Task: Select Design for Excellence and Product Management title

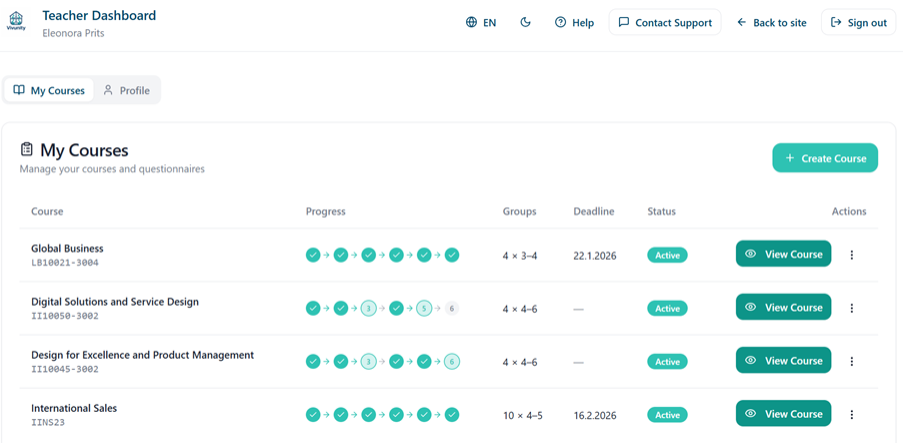Action: pyautogui.click(x=142, y=355)
